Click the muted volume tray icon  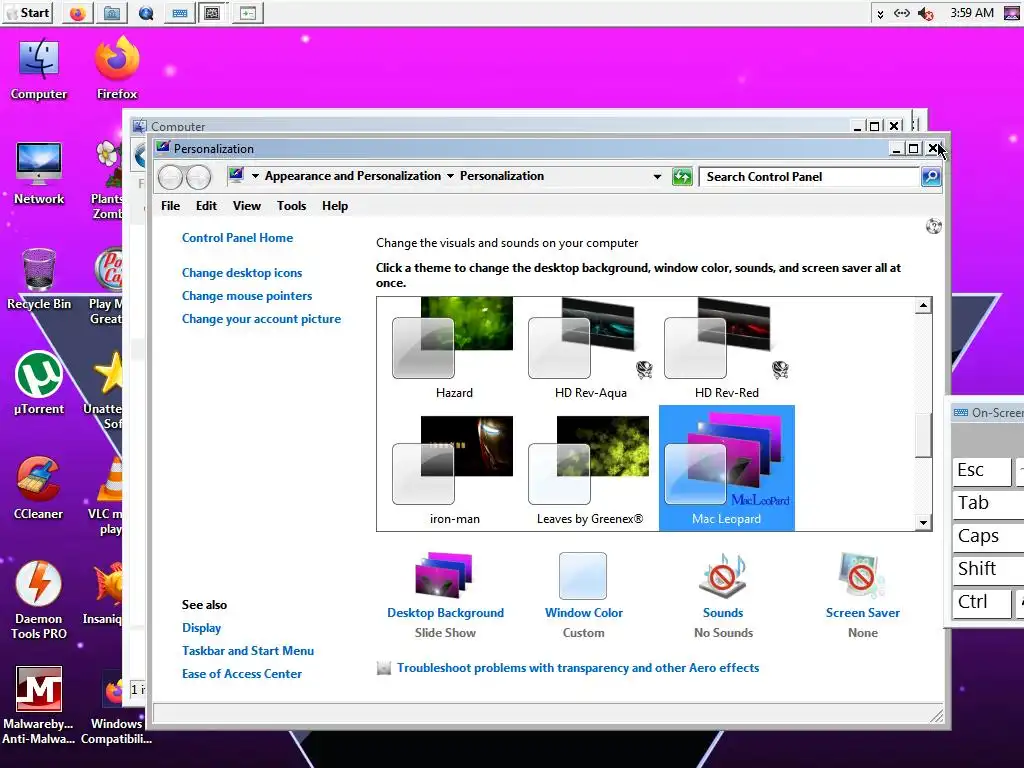925,13
